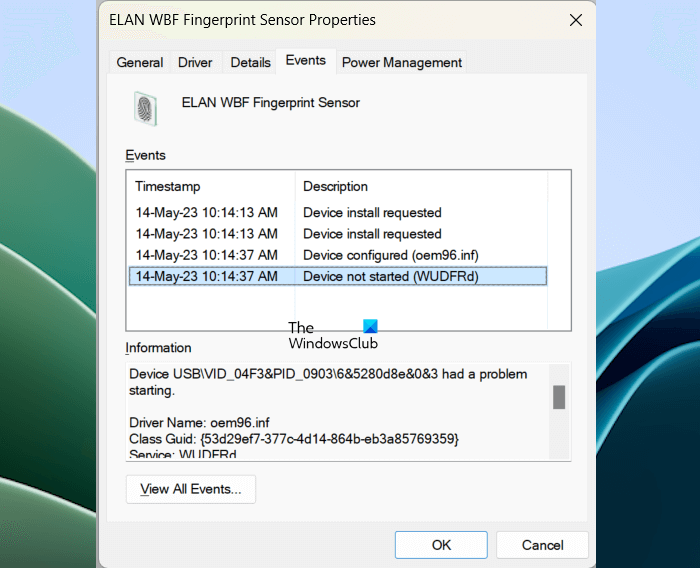Viewport: 700px width, 568px height.
Task: Switch to the General tab
Action: [140, 62]
